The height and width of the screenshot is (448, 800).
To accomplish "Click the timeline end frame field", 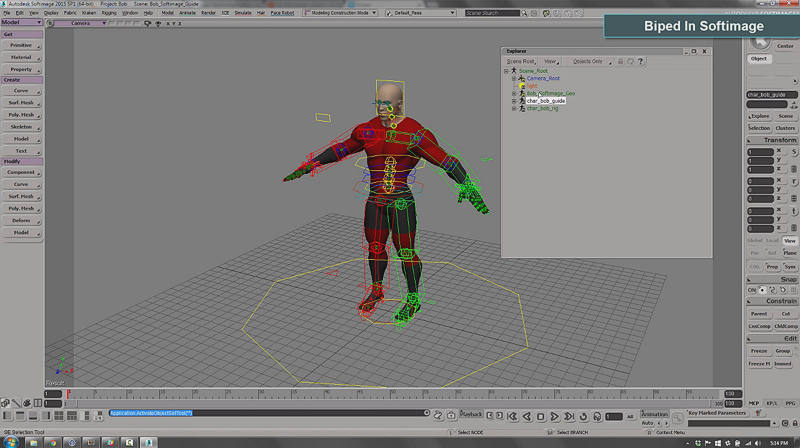I will click(x=733, y=394).
